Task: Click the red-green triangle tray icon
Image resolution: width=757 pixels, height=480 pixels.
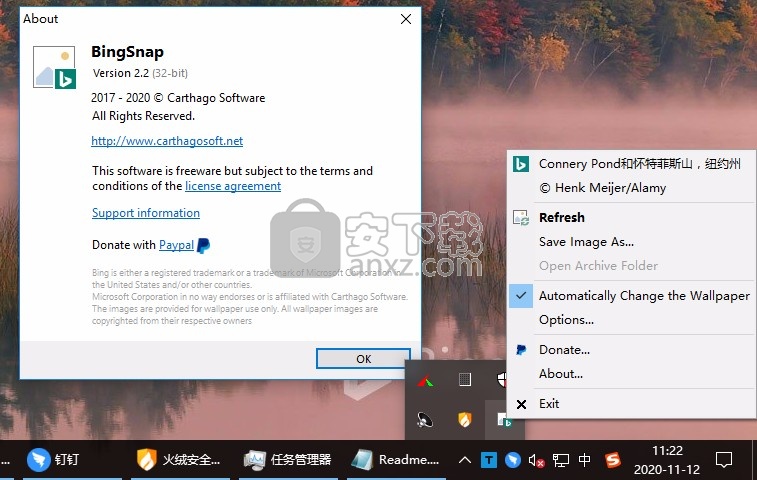Action: pos(425,381)
